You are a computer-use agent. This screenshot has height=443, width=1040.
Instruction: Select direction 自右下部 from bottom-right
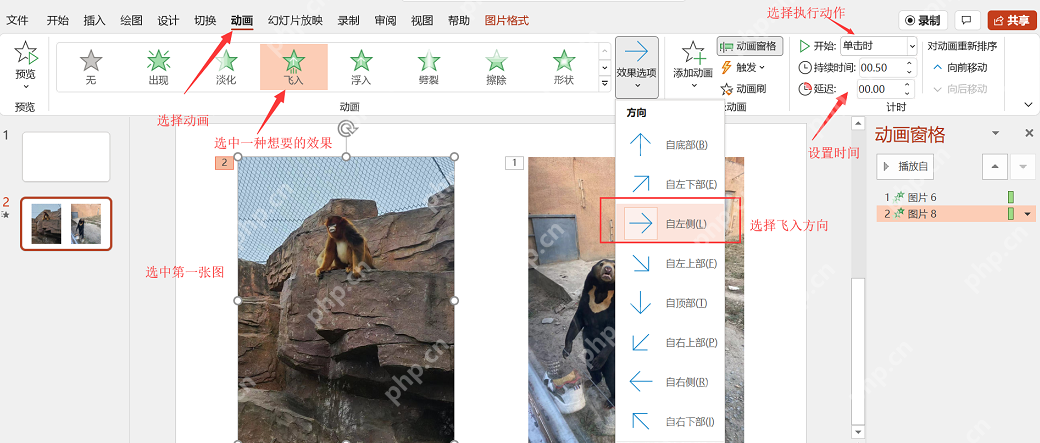point(669,421)
